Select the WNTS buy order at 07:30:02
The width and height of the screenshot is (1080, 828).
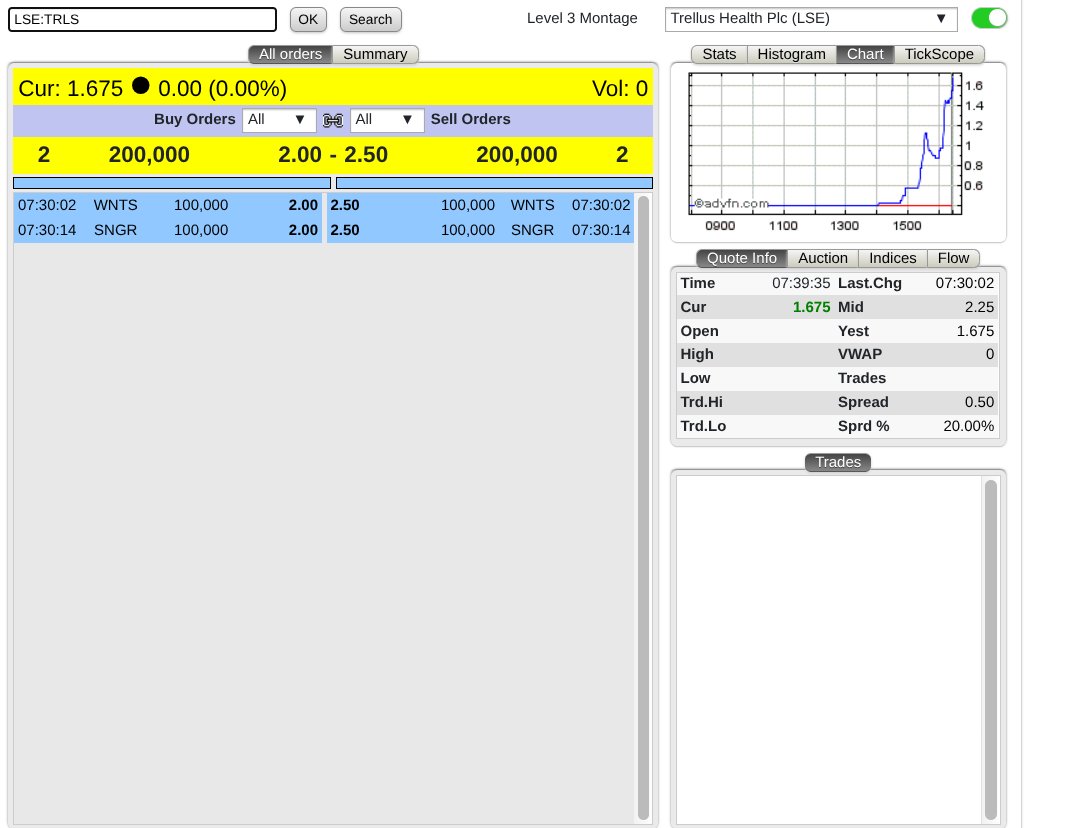[x=168, y=205]
